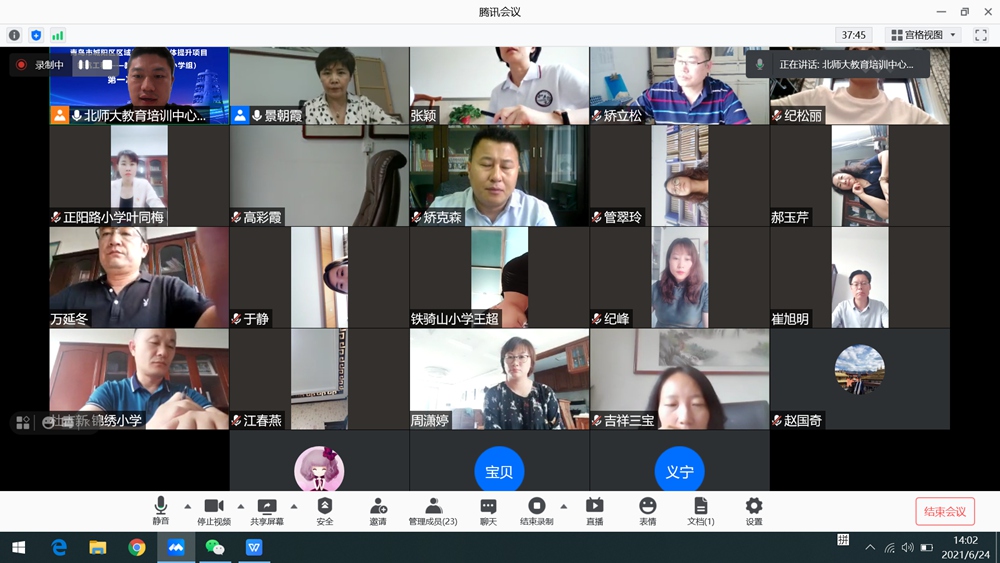The image size is (1000, 563).
Task: Select 矫克森 video tile
Action: click(499, 175)
